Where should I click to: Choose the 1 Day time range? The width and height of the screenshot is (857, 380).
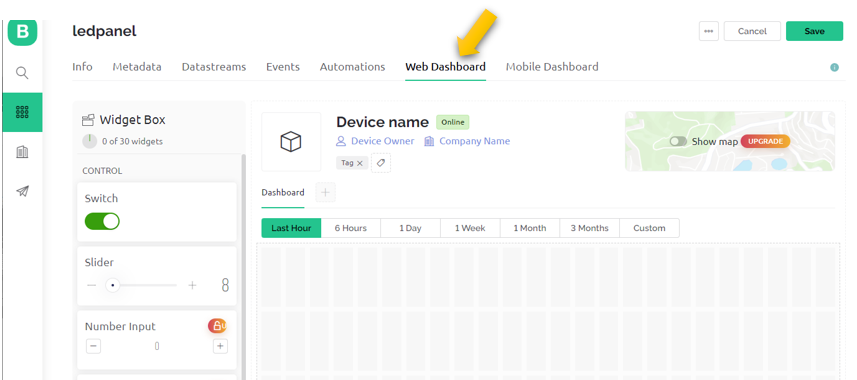coord(410,228)
